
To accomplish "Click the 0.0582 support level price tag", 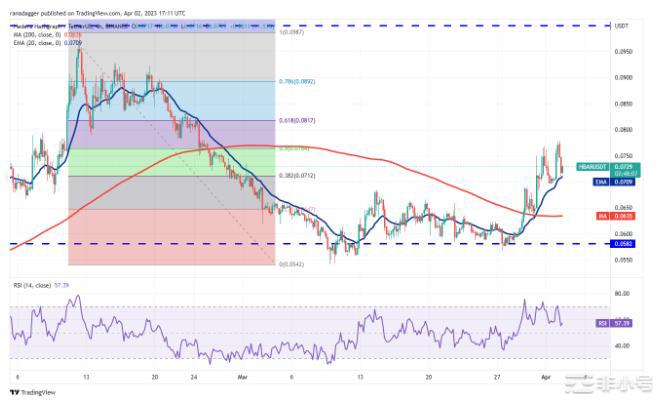I will [624, 243].
